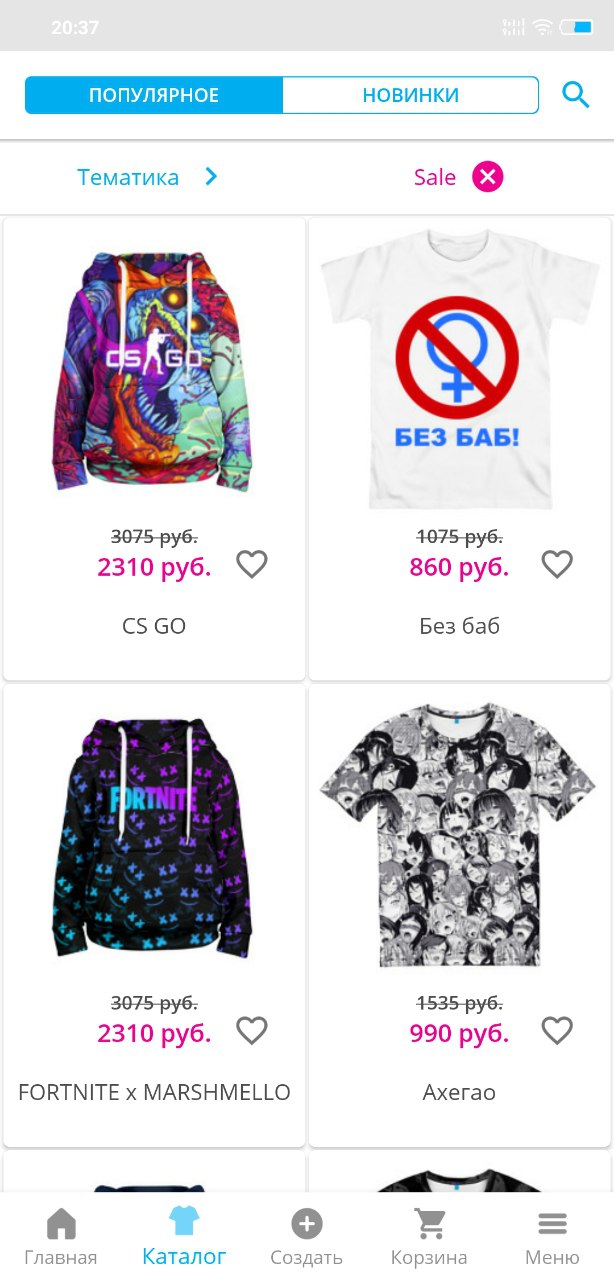This screenshot has height=1280, width=614.
Task: Favorite the CS GO hoodie heart icon
Action: [x=252, y=564]
